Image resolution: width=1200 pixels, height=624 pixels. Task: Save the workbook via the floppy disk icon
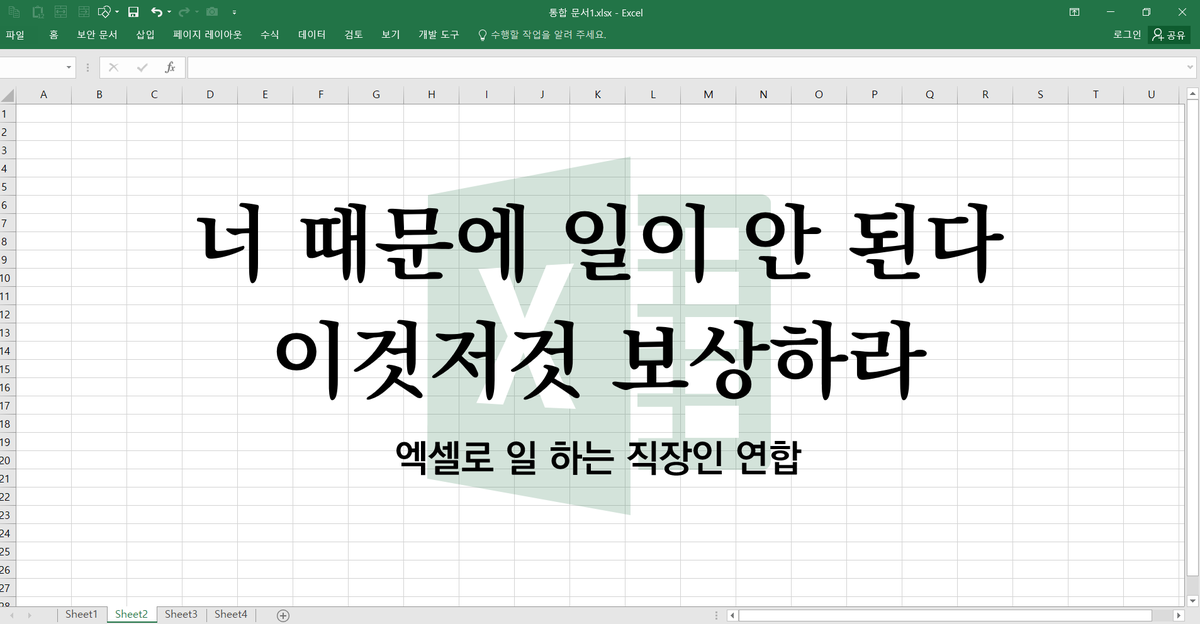point(133,12)
